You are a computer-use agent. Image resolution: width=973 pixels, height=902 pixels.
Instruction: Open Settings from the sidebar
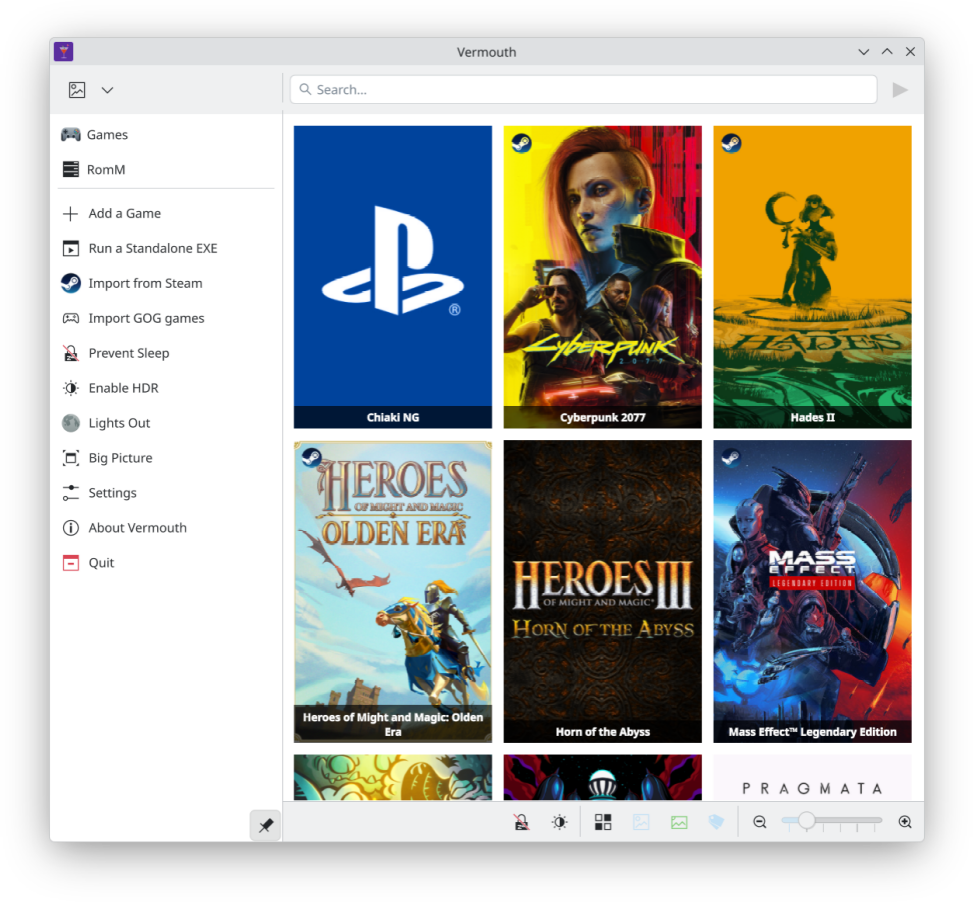[x=166, y=493]
